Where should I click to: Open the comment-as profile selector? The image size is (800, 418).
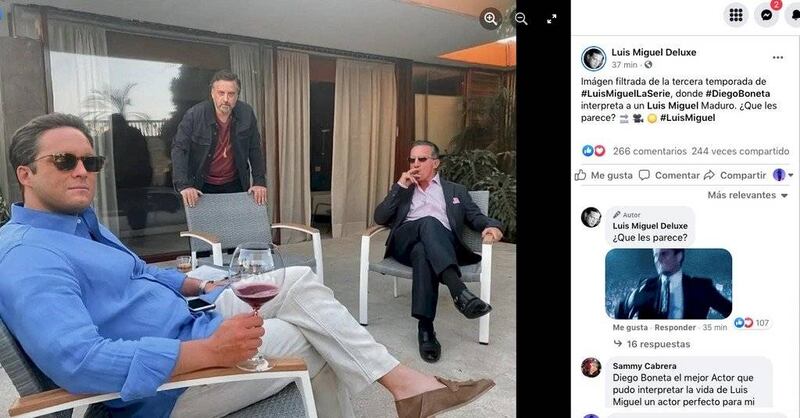point(780,175)
